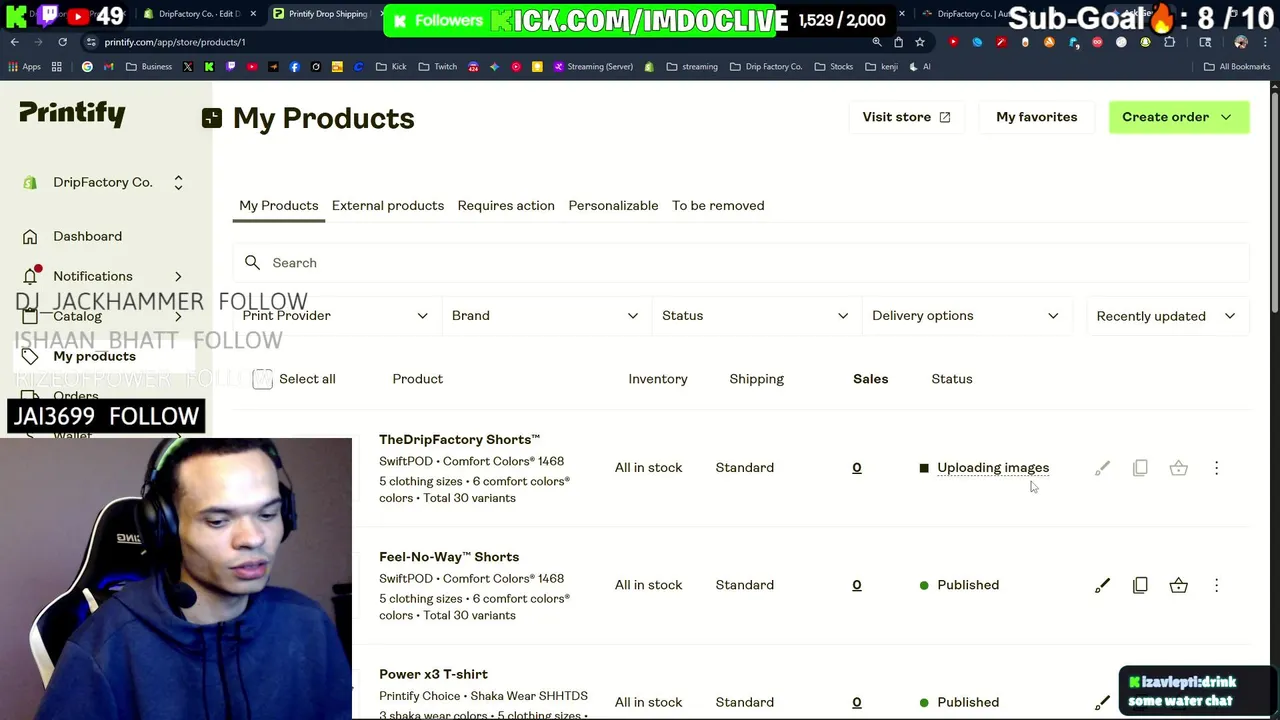Screen dimensions: 1280x720
Task: Click the Printify logo
Action: click(72, 113)
